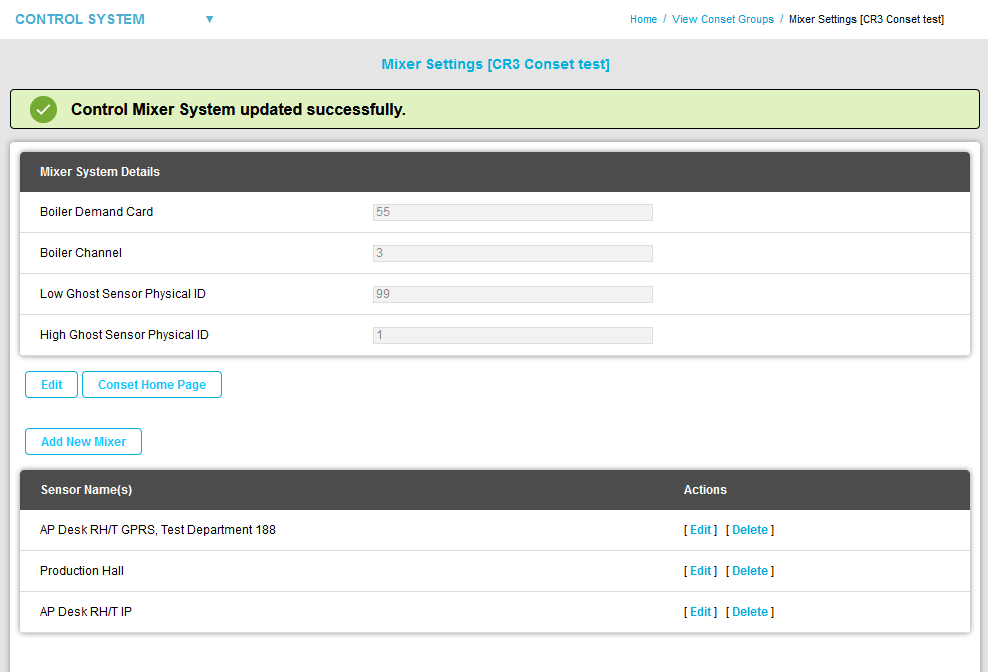Go to Home breadcrumb link
This screenshot has height=672, width=988.
[x=643, y=19]
